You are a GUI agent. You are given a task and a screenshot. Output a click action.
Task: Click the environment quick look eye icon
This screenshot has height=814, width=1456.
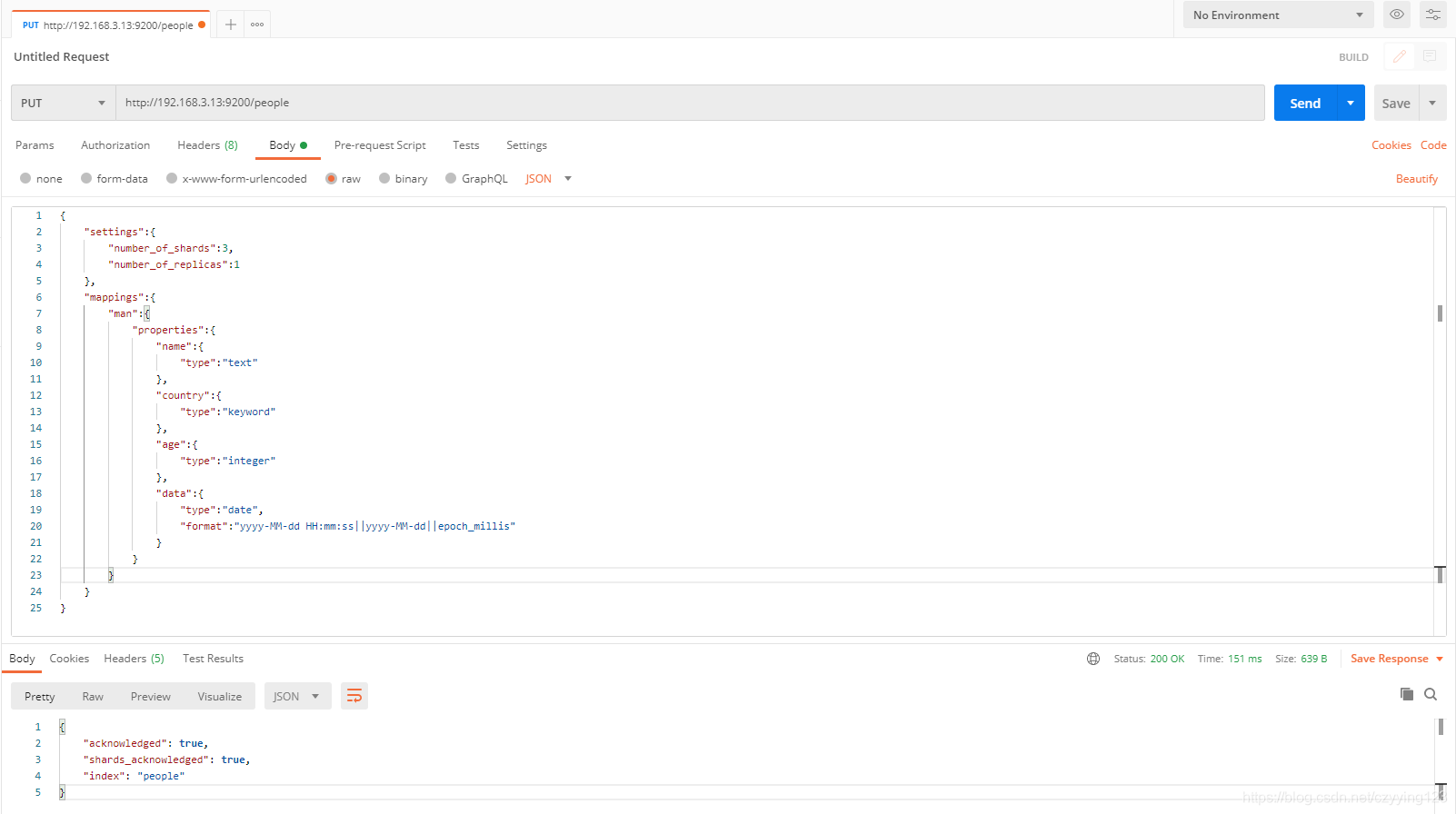tap(1397, 15)
